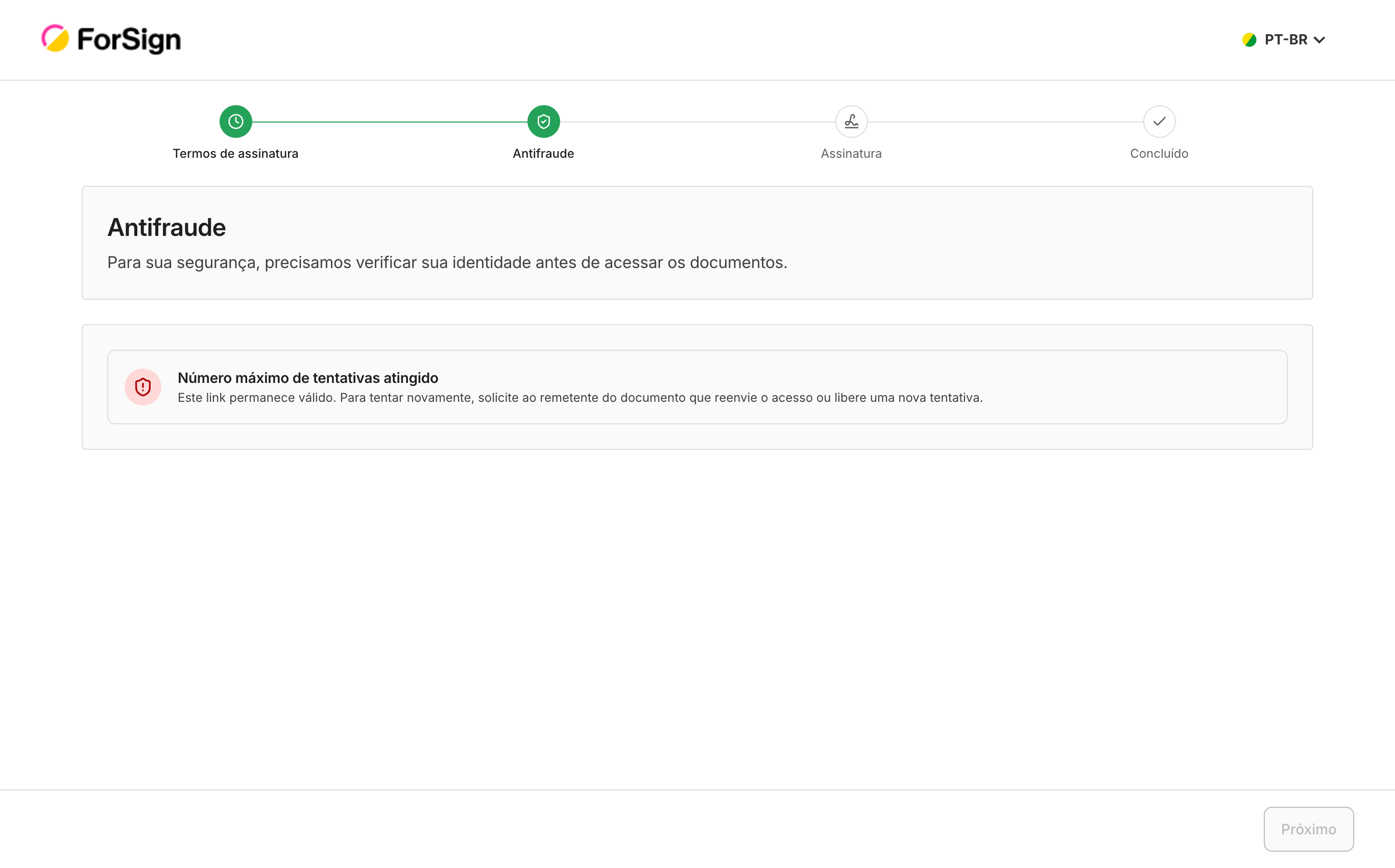Screen dimensions: 1395x868
Task: Click the signature pen step icon
Action: click(x=851, y=122)
